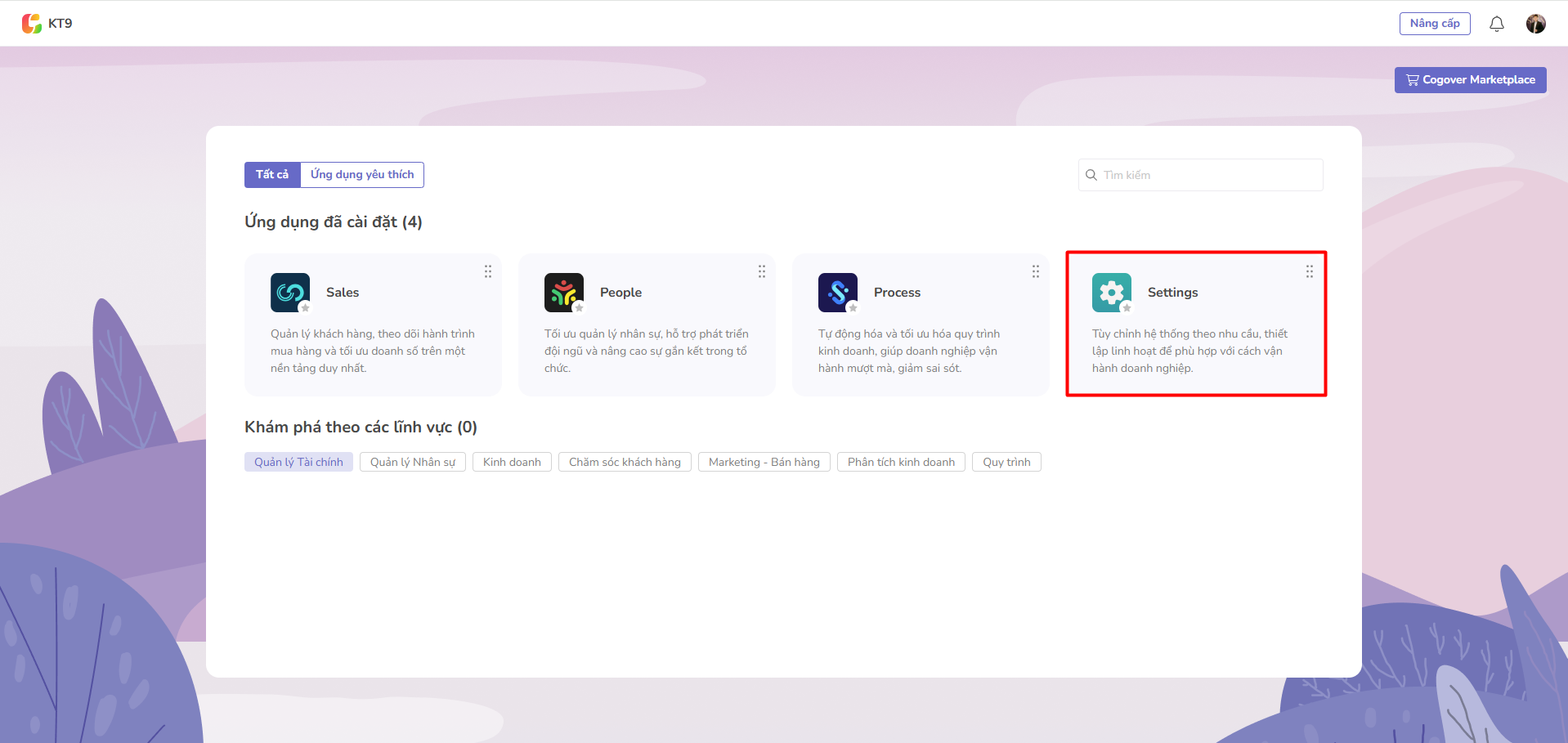Filter by Quản lý Nhân sự category
This screenshot has width=1568, height=743.
click(x=412, y=462)
